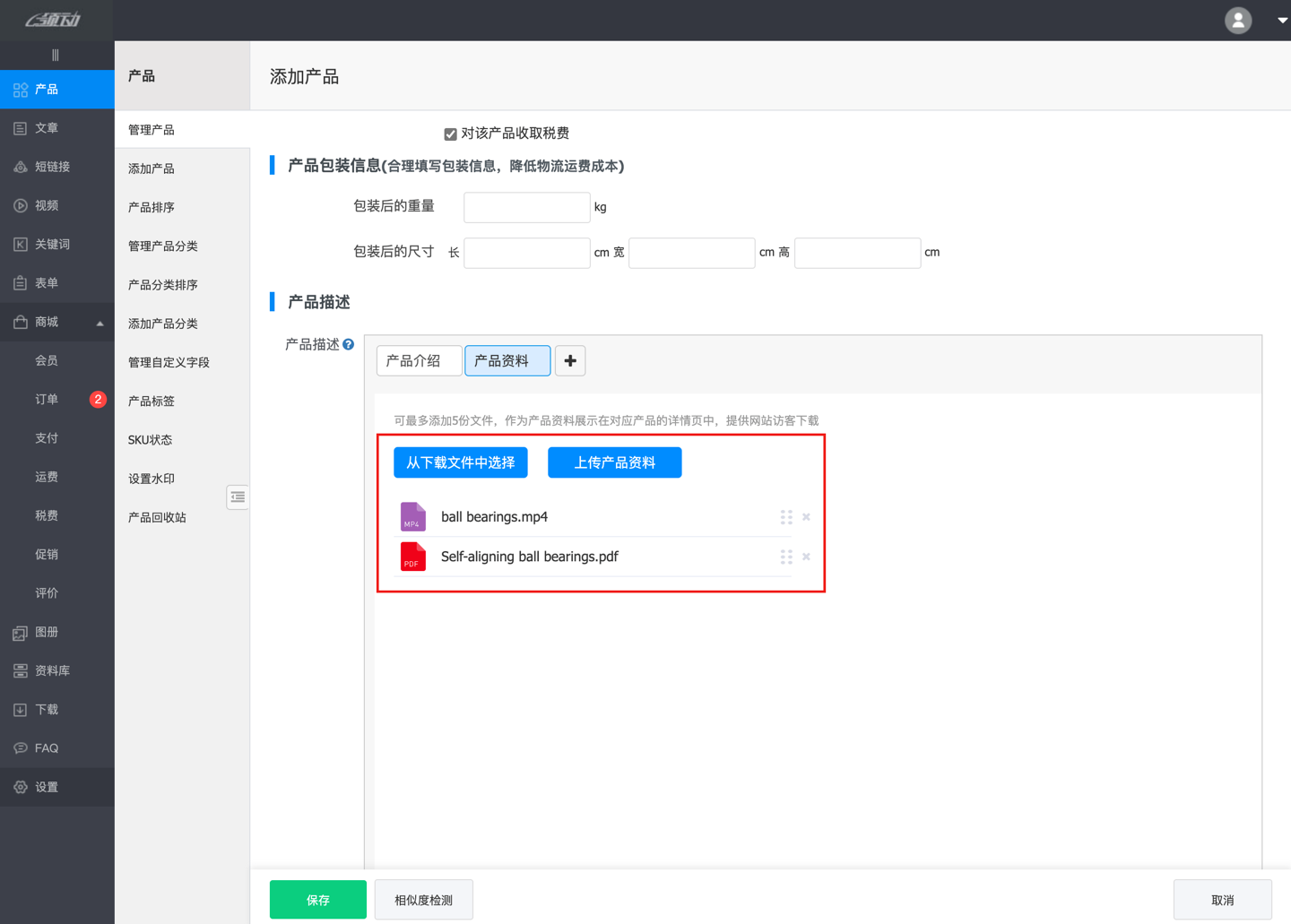Select 产品回收站 from the submenu
1291x924 pixels.
click(157, 516)
